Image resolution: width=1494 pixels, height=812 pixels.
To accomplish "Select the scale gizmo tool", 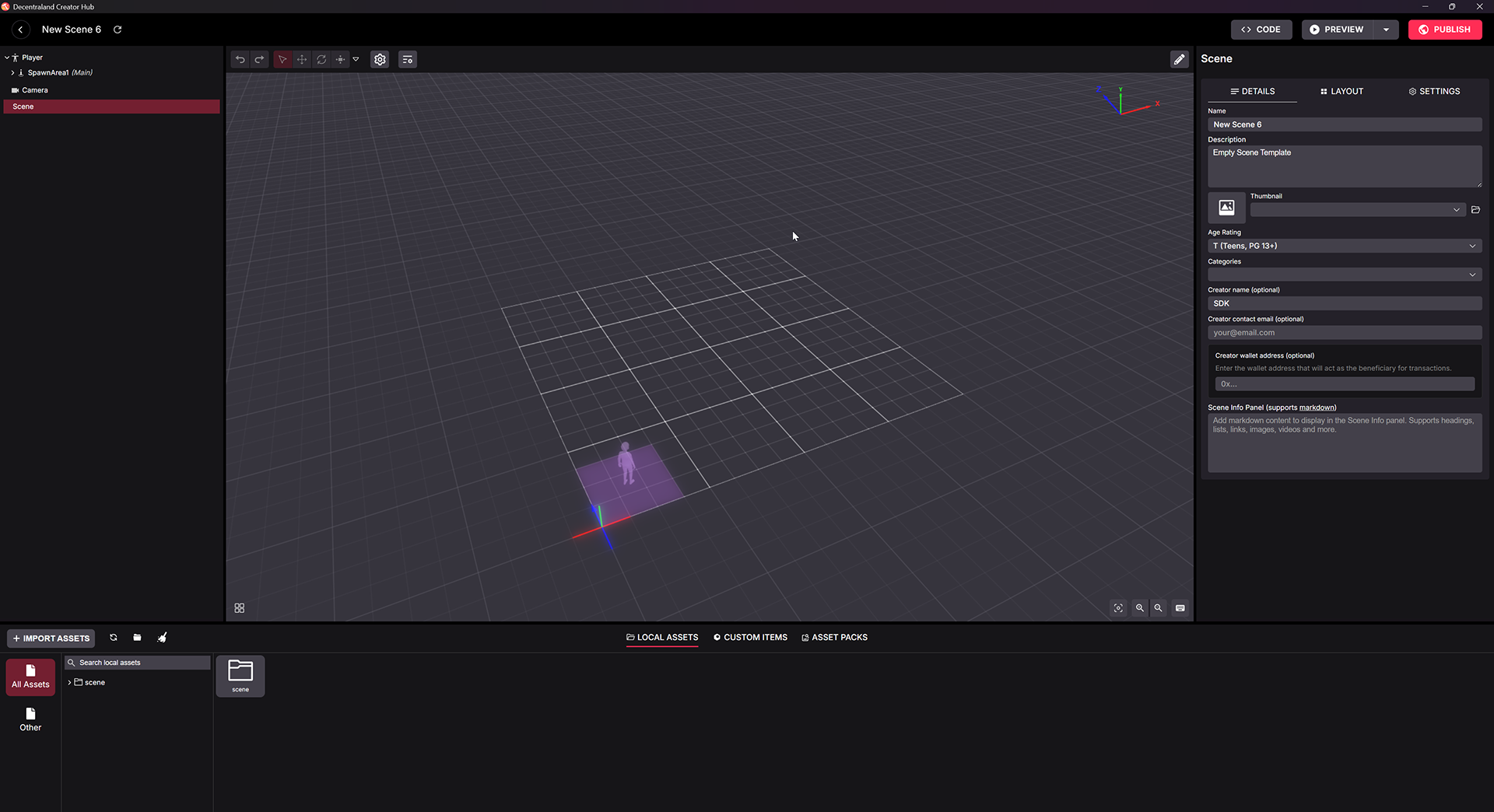I will 340,59.
